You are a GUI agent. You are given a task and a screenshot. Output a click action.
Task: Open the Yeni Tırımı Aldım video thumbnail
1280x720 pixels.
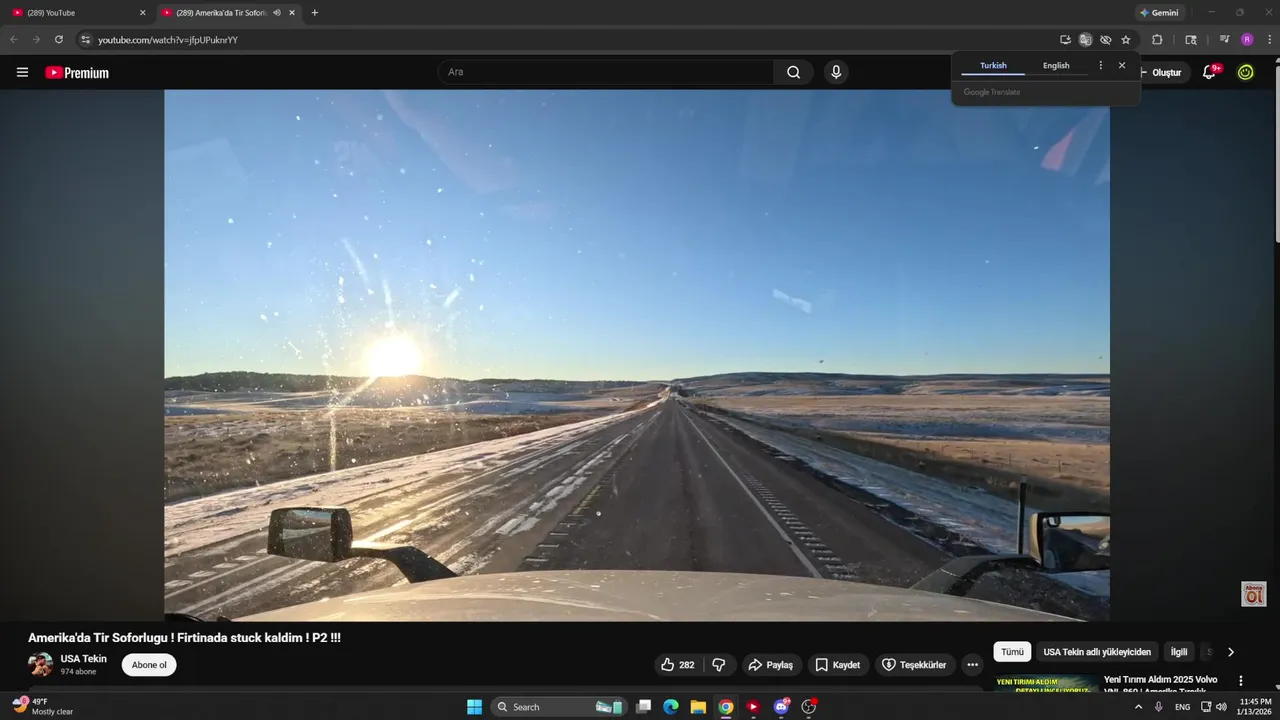(x=1046, y=684)
